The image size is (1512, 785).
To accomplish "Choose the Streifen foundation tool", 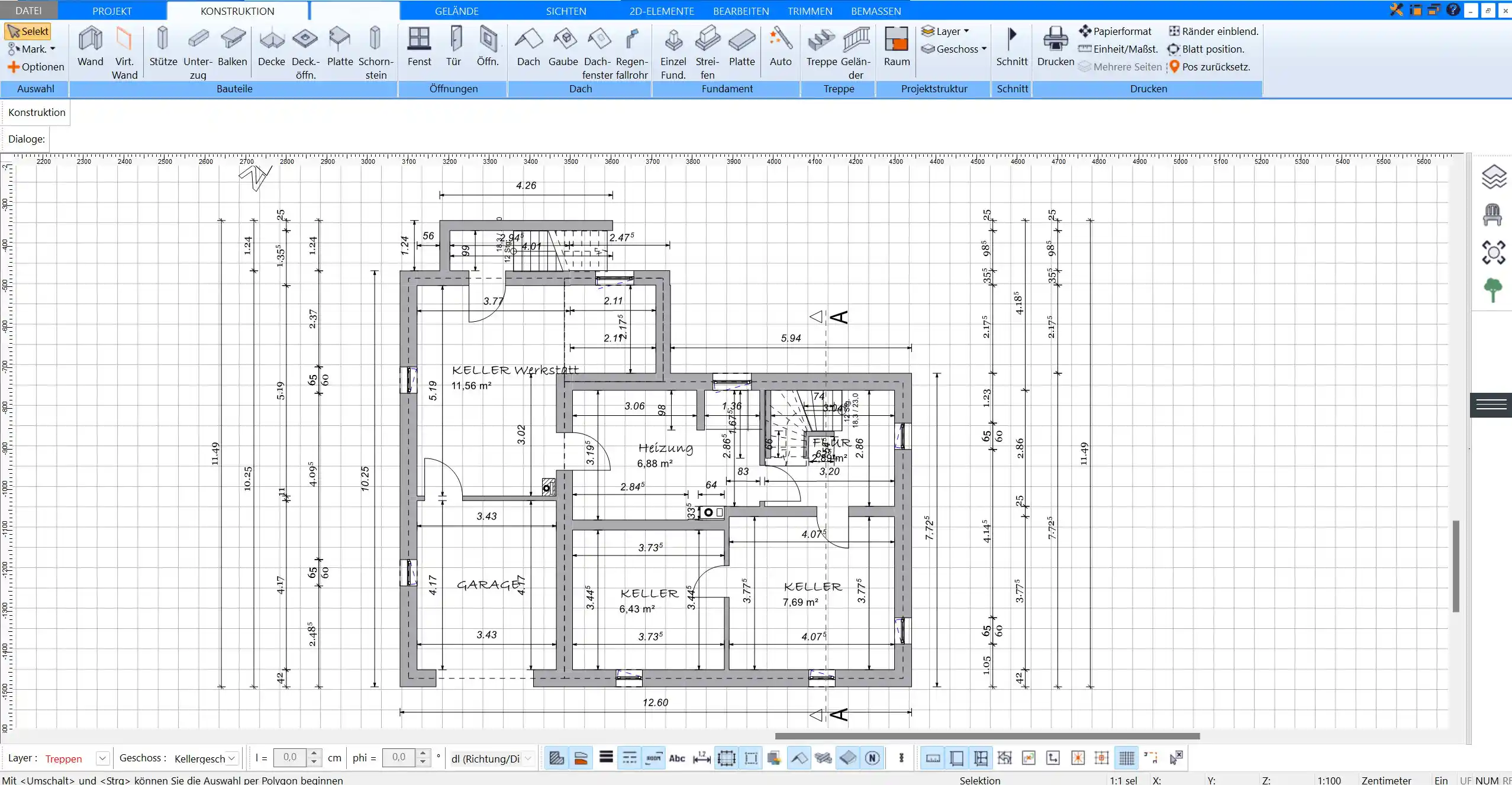I will tap(708, 53).
